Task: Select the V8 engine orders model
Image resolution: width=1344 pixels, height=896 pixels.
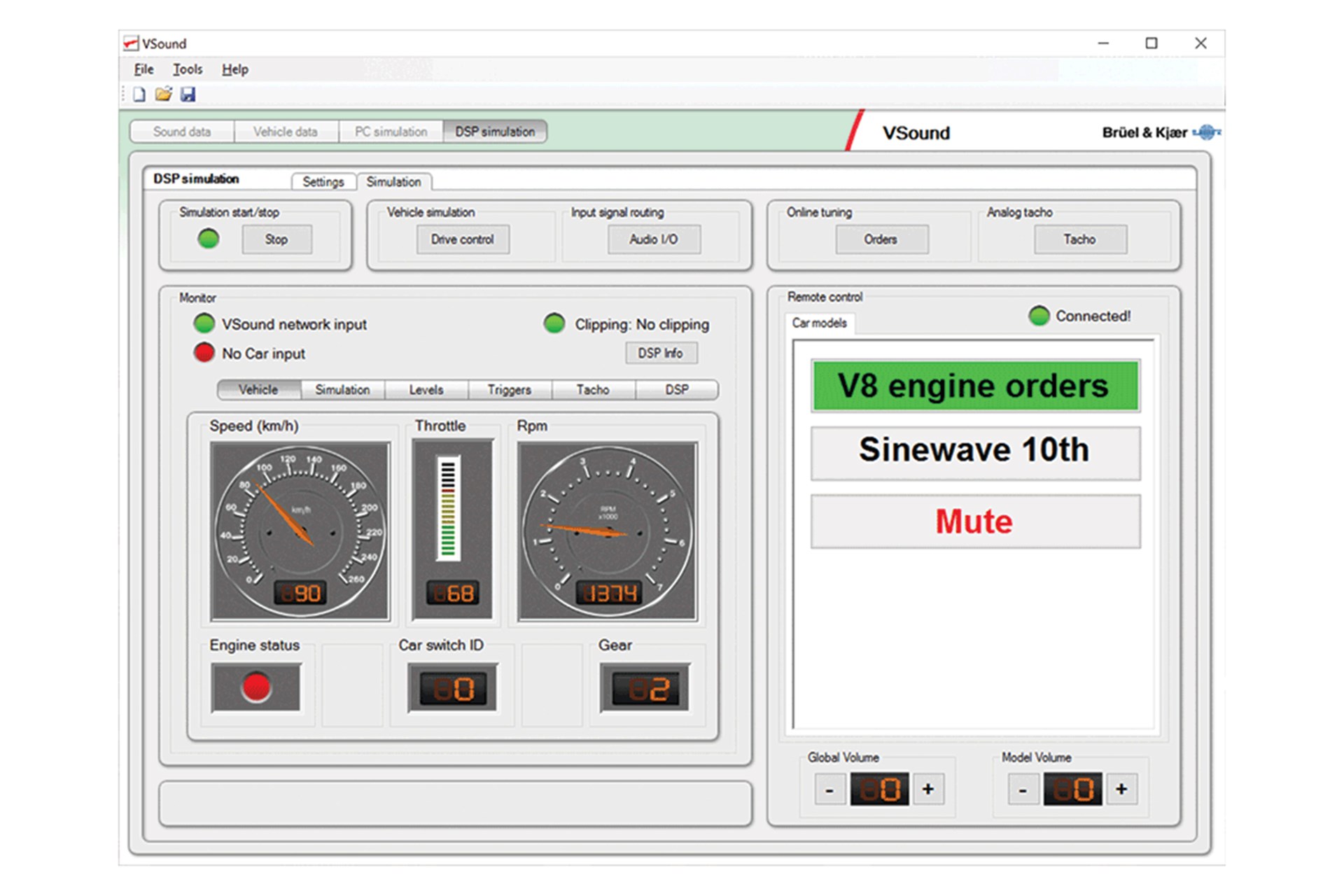Action: point(975,386)
